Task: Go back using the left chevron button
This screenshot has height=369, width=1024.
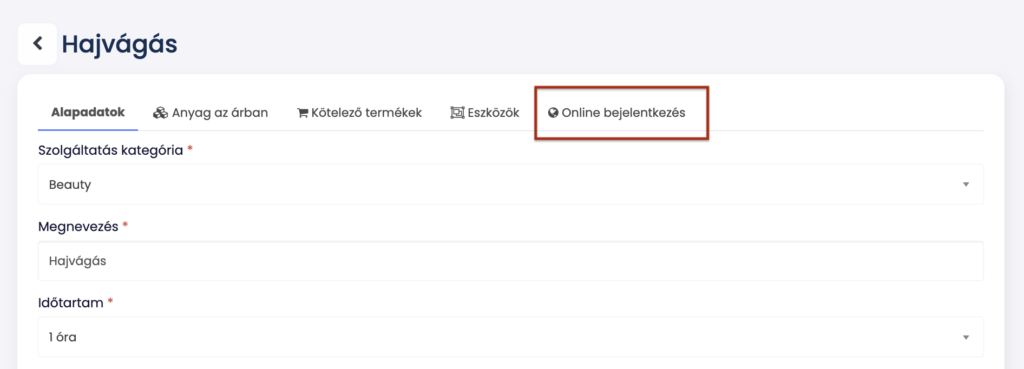Action: (x=37, y=44)
